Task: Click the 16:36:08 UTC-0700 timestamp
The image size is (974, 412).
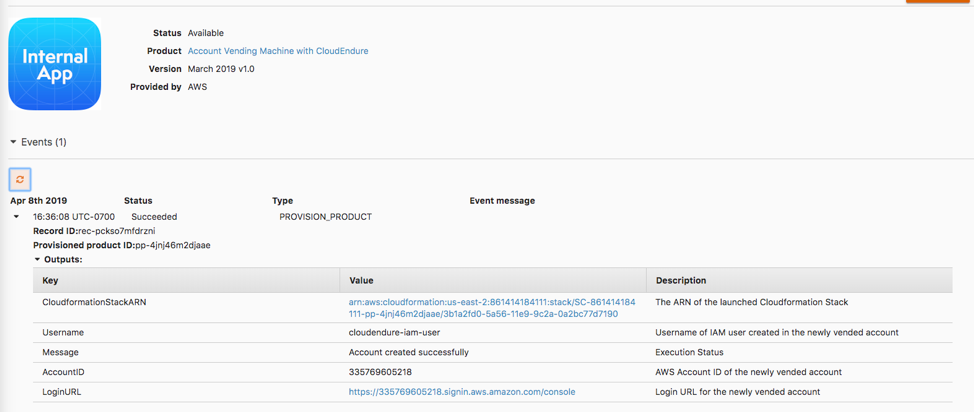Action: (73, 217)
